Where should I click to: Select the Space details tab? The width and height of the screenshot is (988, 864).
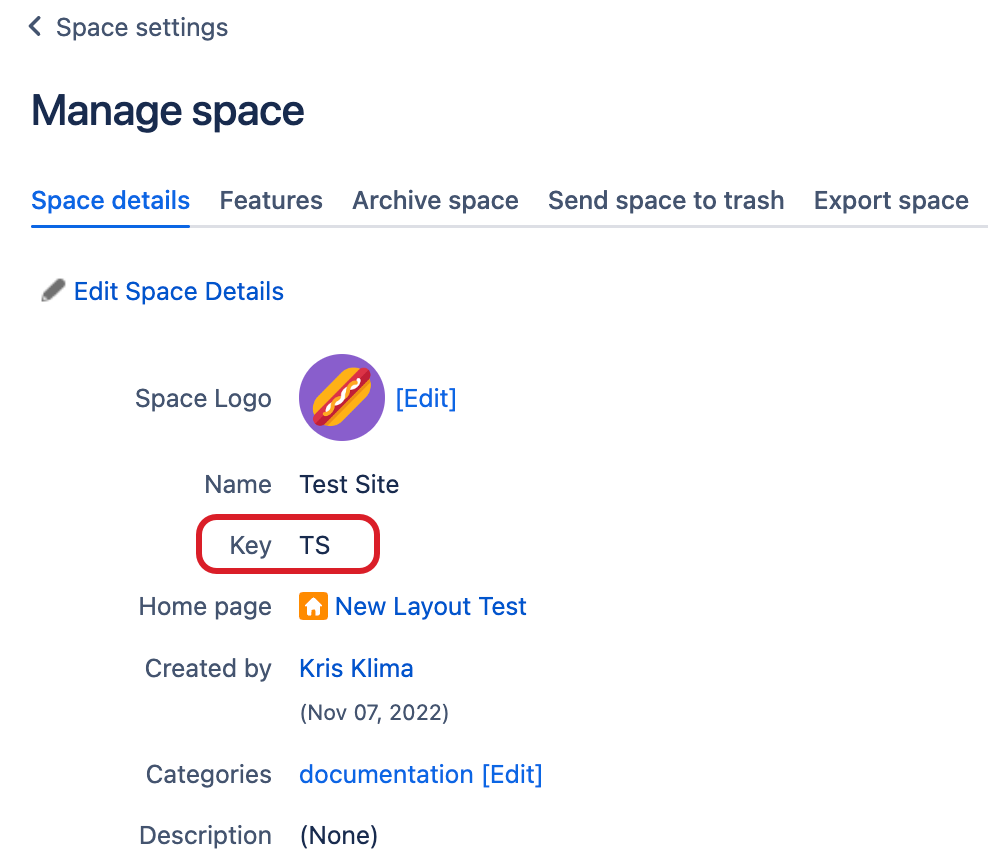(x=110, y=200)
